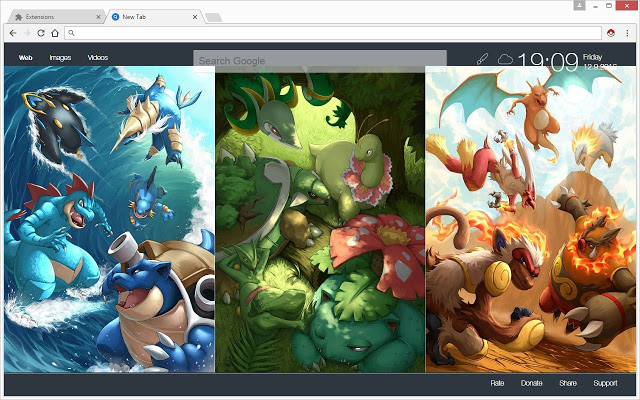Image resolution: width=640 pixels, height=400 pixels.
Task: Open the home page icon
Action: point(55,33)
